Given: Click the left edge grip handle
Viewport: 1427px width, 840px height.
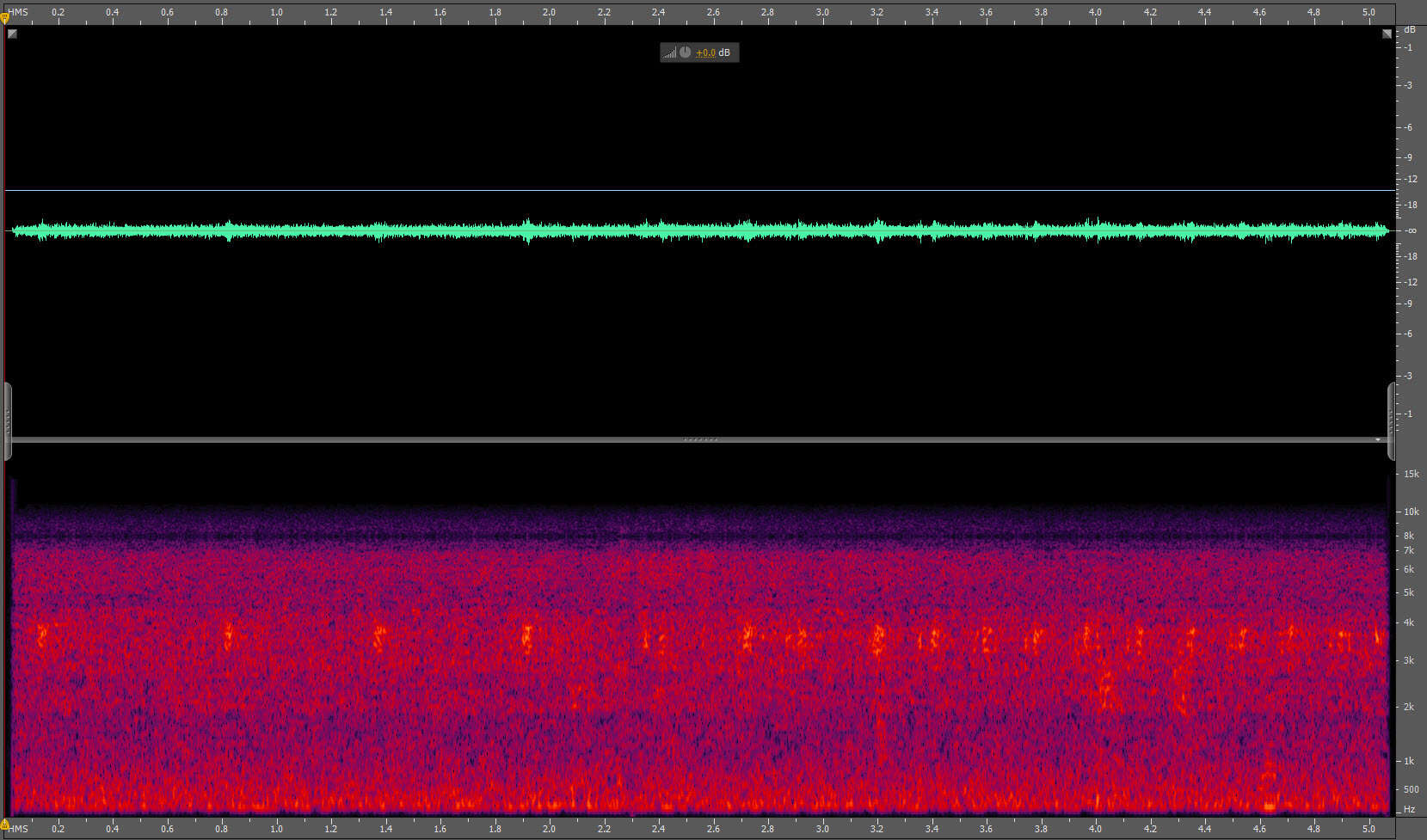Looking at the screenshot, I should pyautogui.click(x=8, y=421).
